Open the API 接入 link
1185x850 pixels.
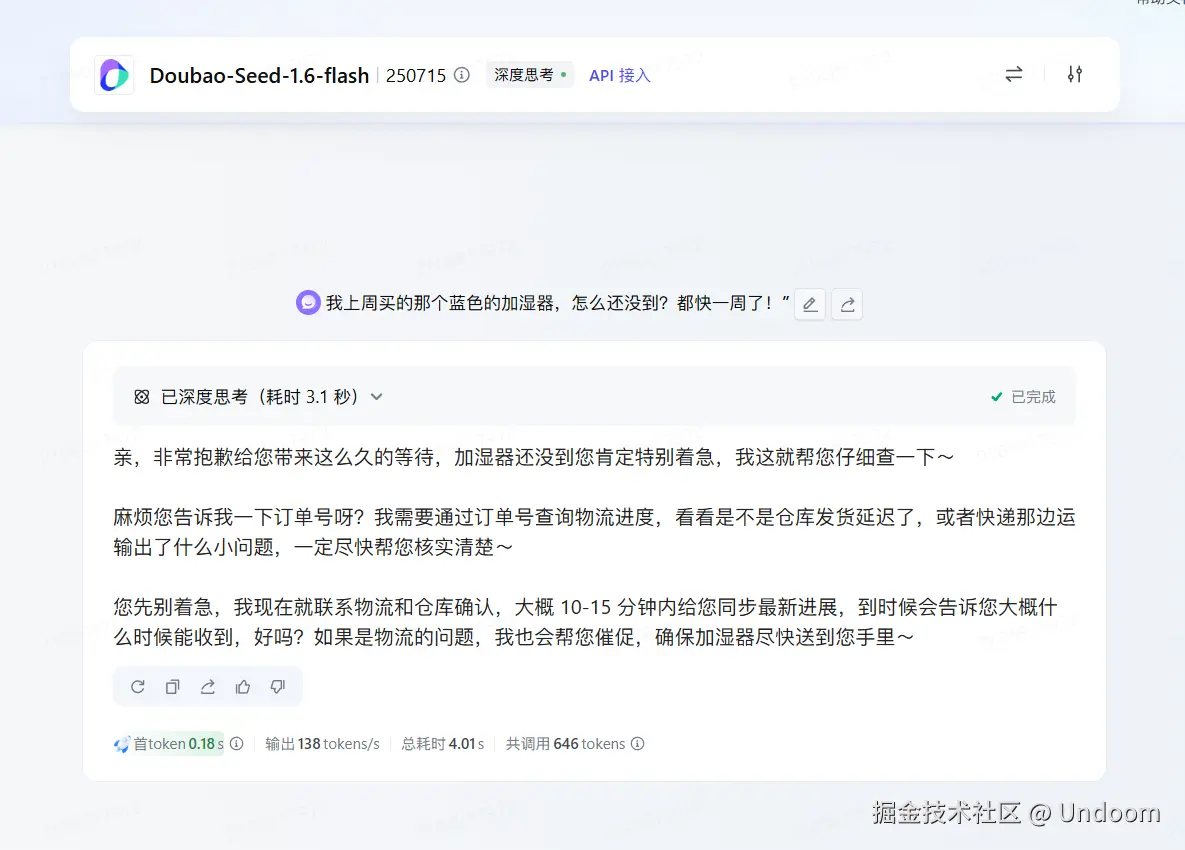[x=620, y=76]
